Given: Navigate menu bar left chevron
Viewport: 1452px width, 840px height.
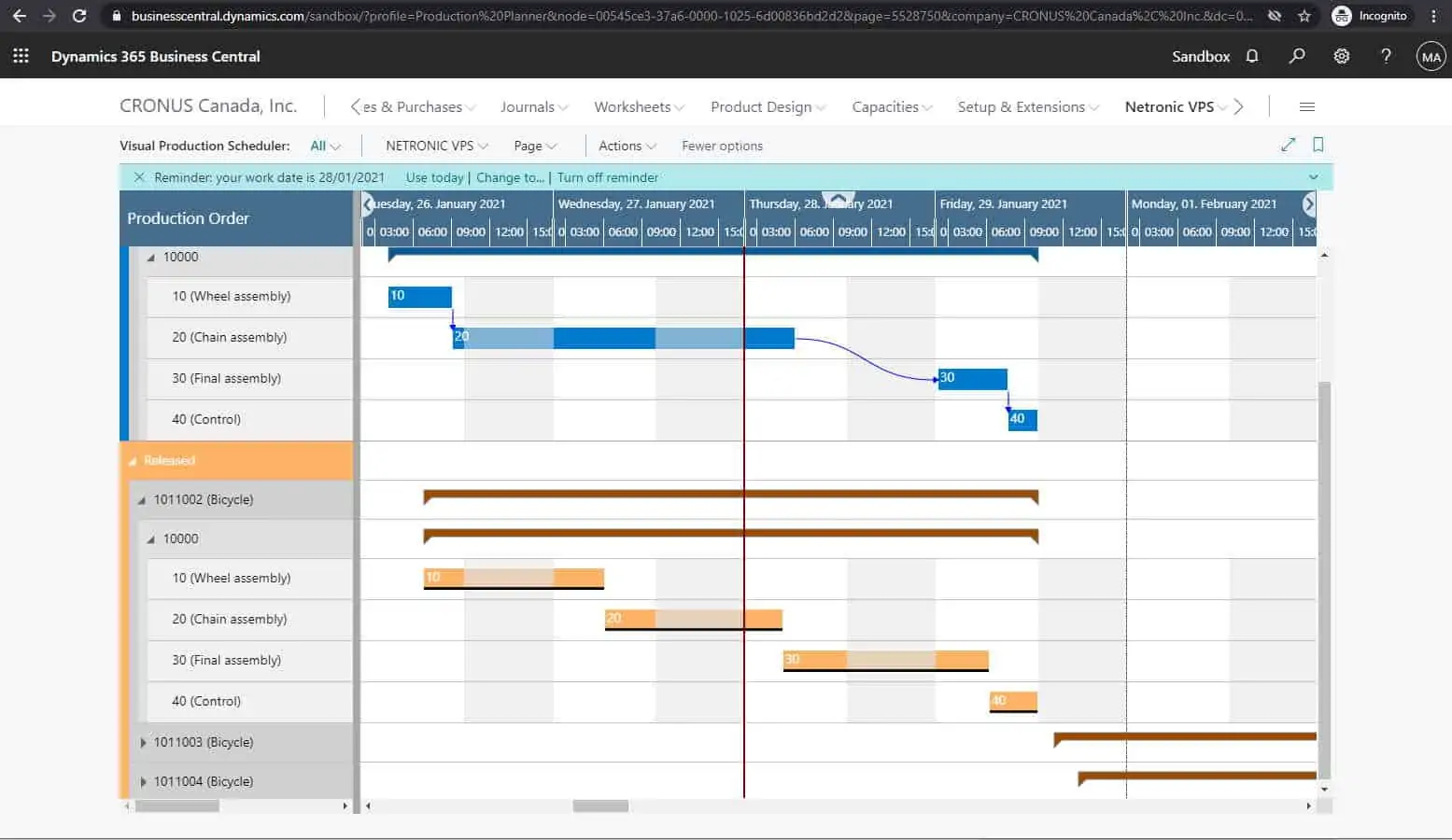Looking at the screenshot, I should pyautogui.click(x=356, y=106).
